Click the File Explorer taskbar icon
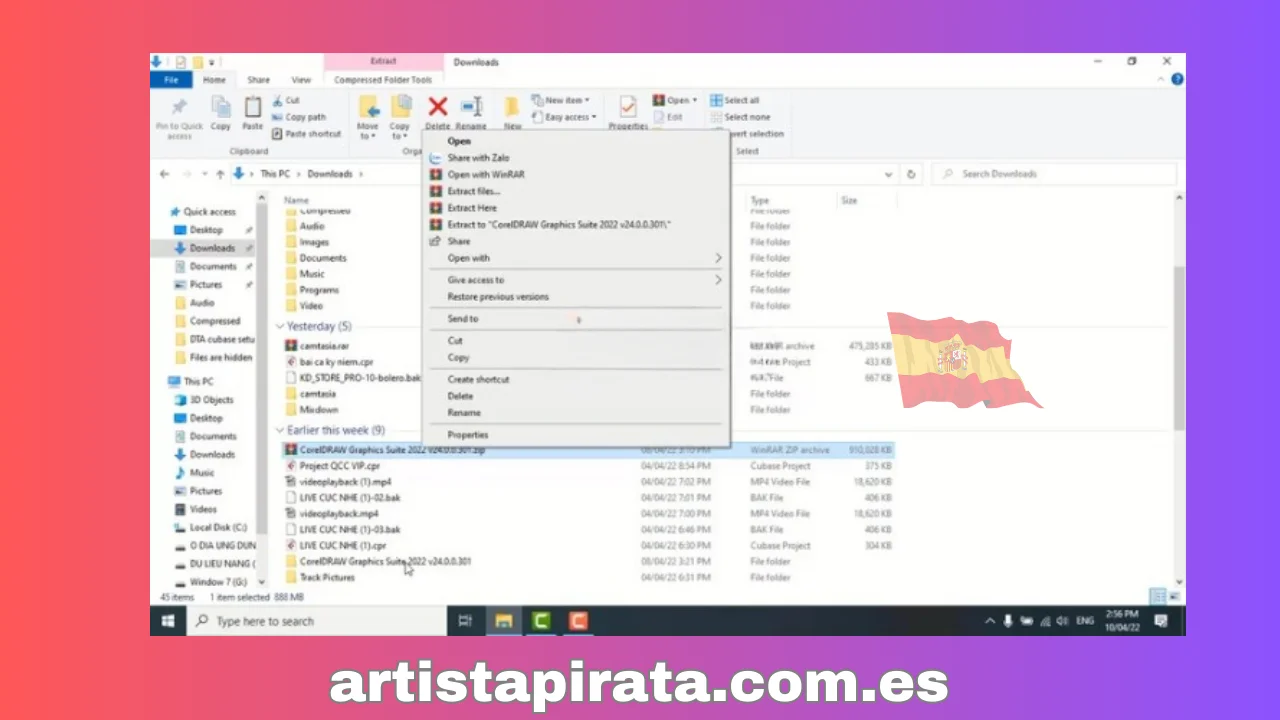 click(x=504, y=621)
